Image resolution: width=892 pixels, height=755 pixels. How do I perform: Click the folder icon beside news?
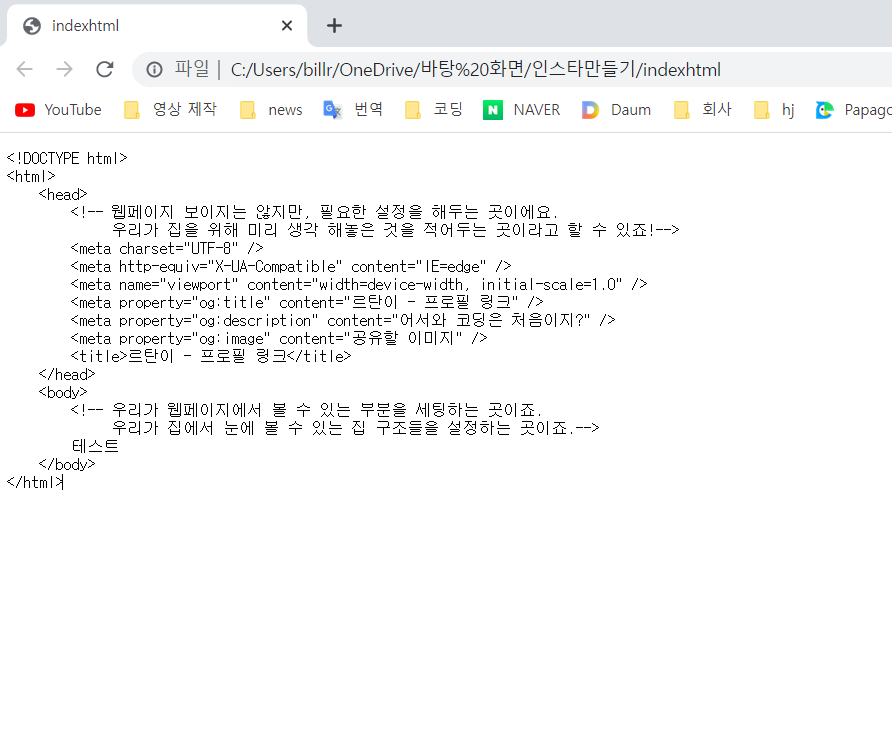coord(247,110)
